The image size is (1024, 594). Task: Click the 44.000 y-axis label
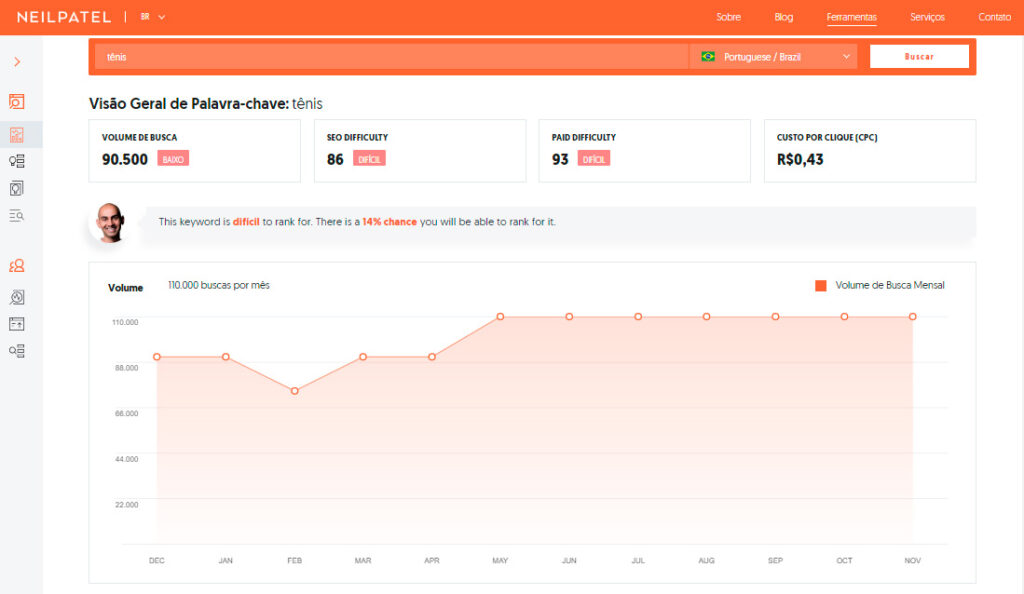127,460
